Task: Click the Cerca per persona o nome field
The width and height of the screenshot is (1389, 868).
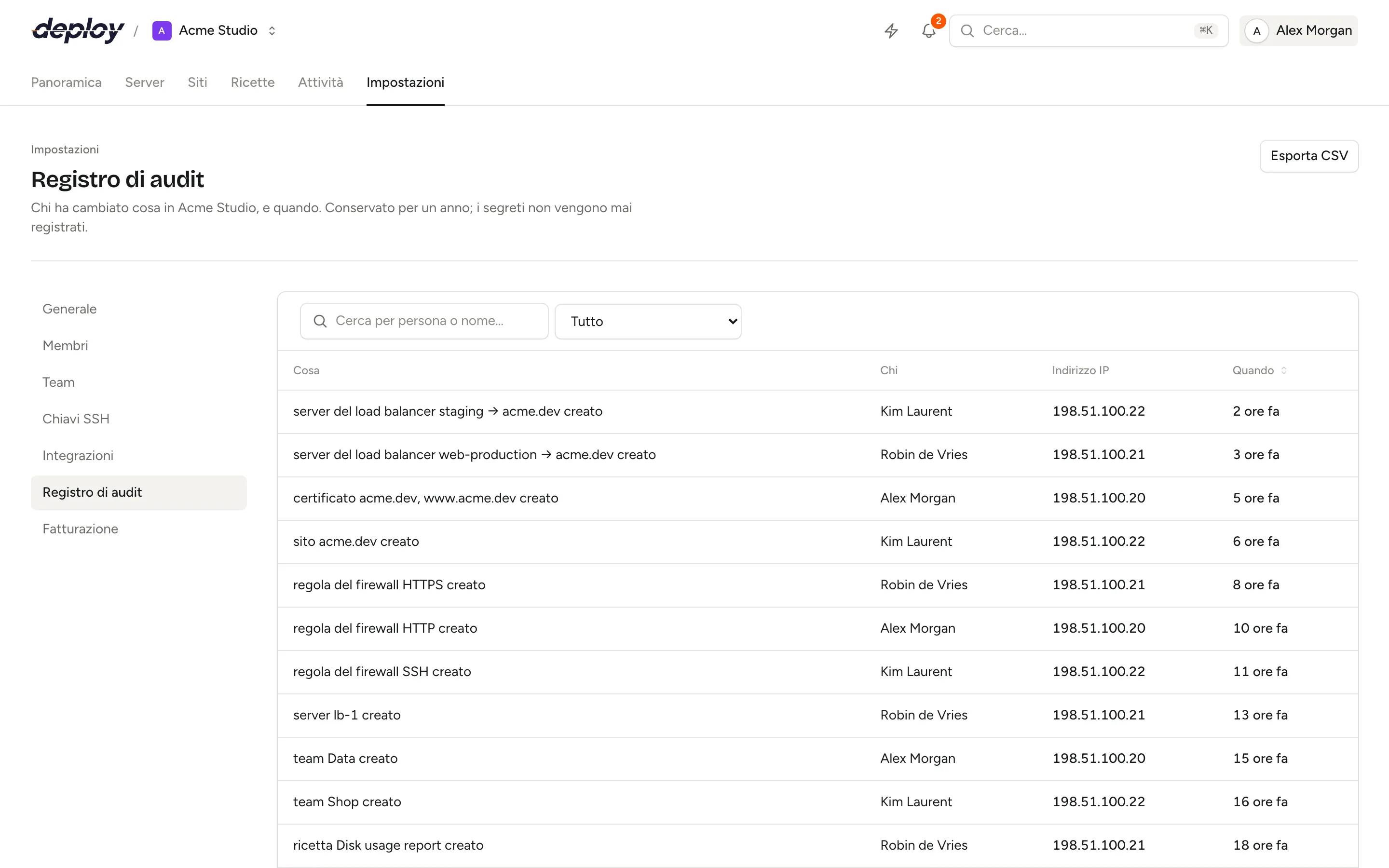Action: [424, 321]
